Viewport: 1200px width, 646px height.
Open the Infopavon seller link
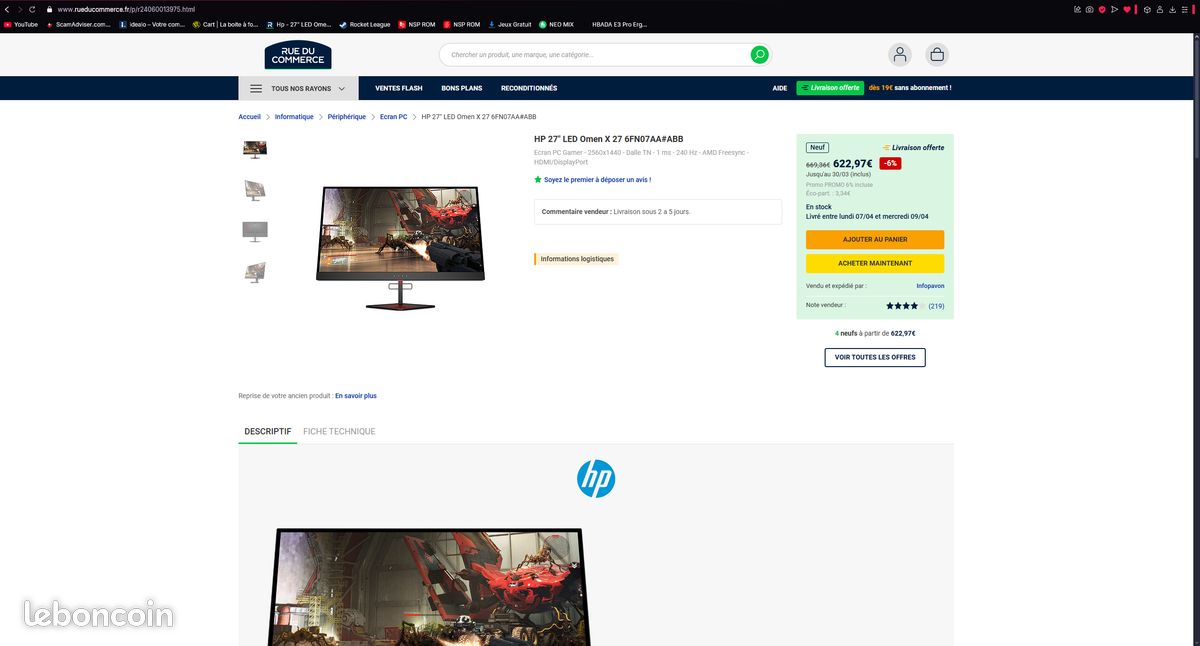coord(930,286)
